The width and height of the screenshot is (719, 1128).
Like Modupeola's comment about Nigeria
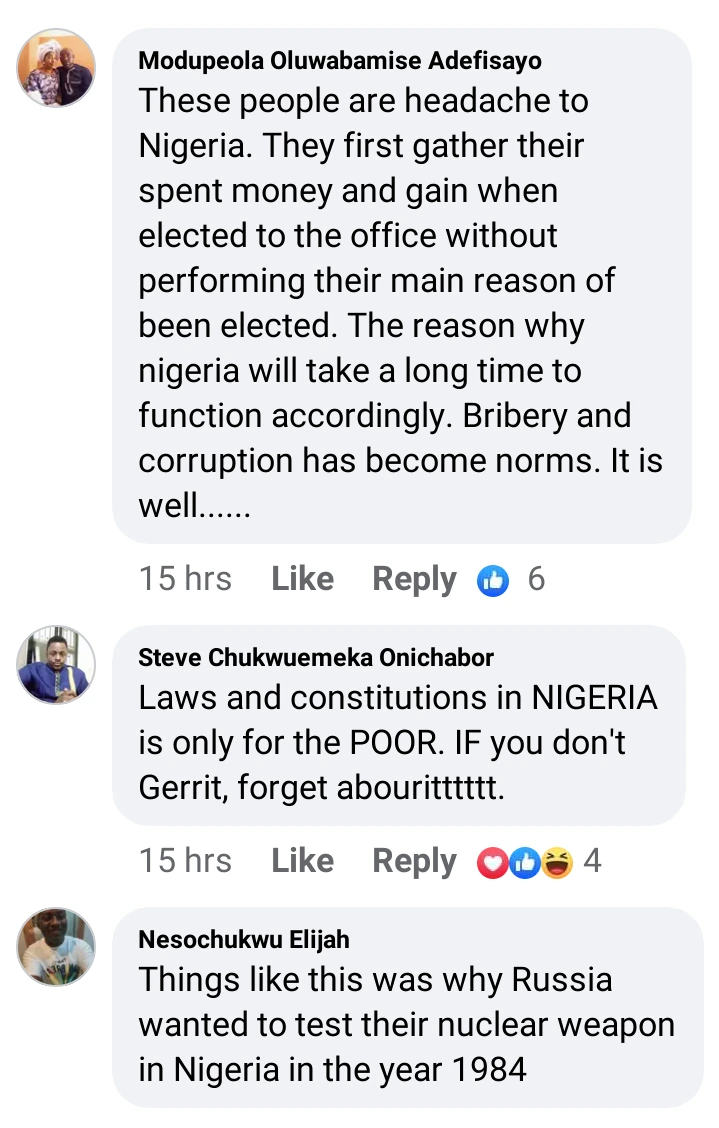[x=302, y=579]
